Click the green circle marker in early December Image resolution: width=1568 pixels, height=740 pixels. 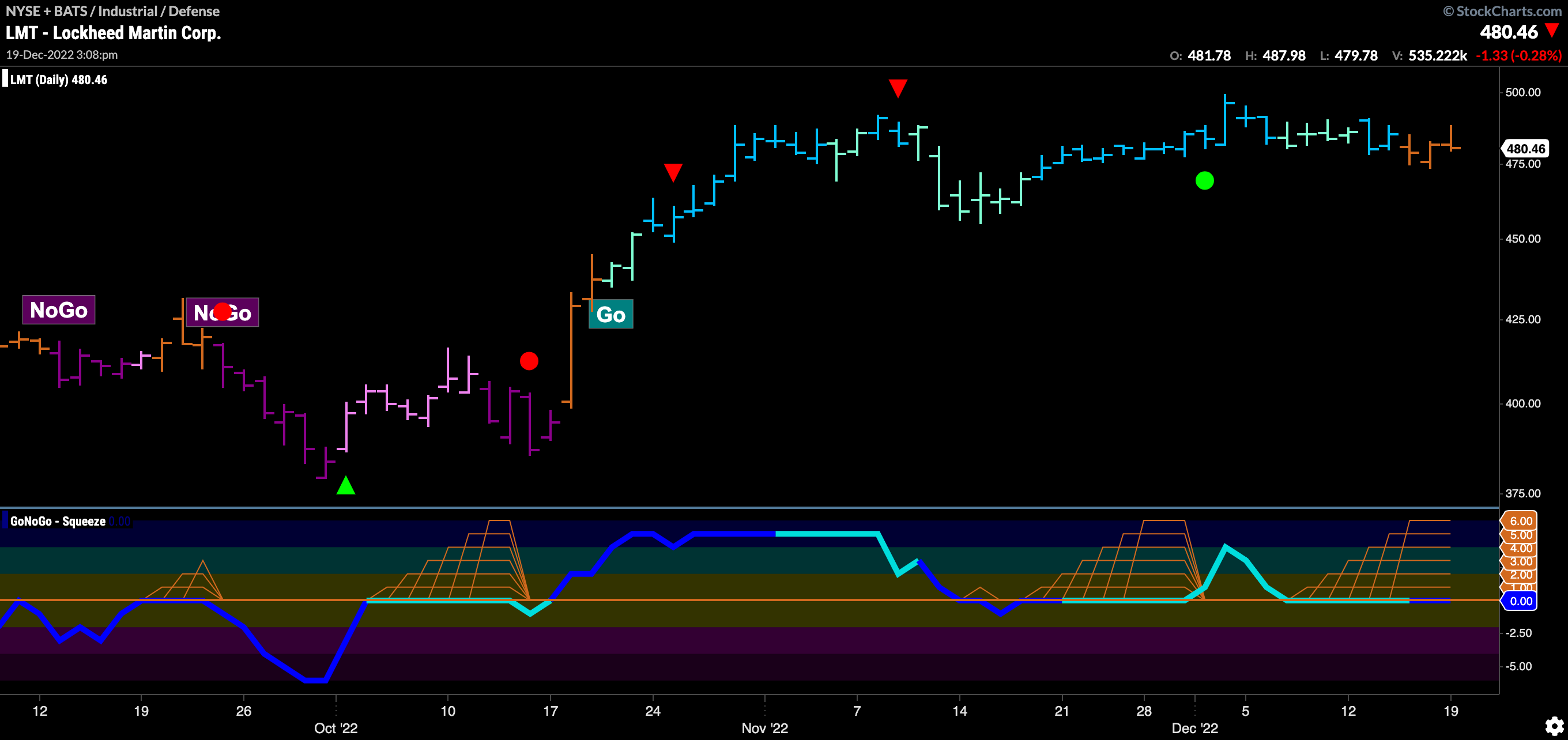[x=1205, y=181]
